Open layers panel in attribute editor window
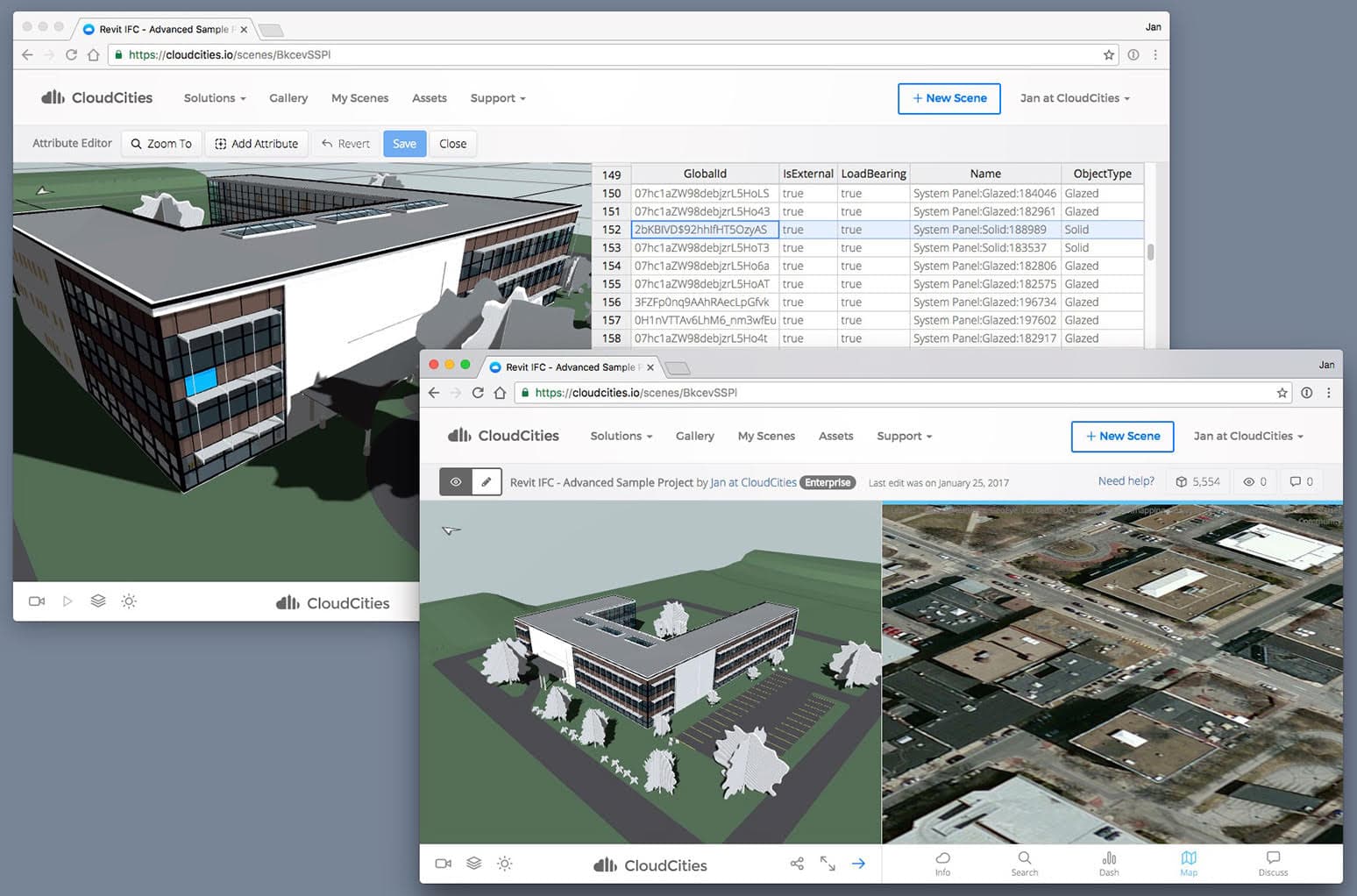The width and height of the screenshot is (1357, 896). 98,601
